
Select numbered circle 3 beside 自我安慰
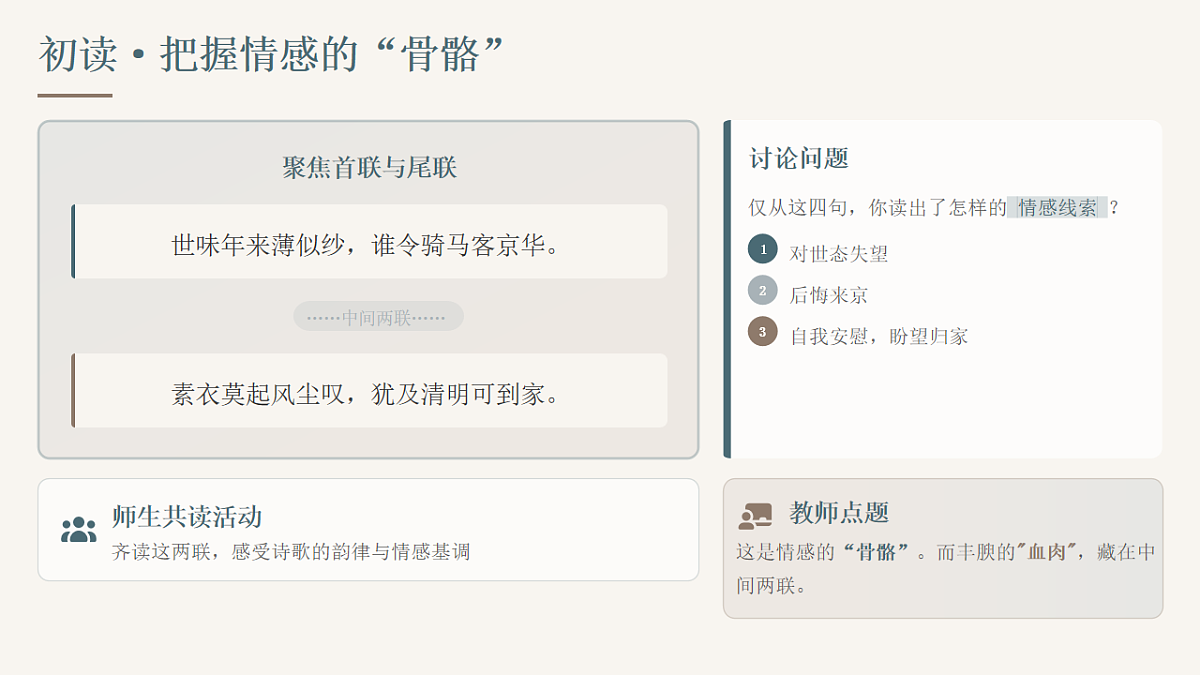(763, 331)
